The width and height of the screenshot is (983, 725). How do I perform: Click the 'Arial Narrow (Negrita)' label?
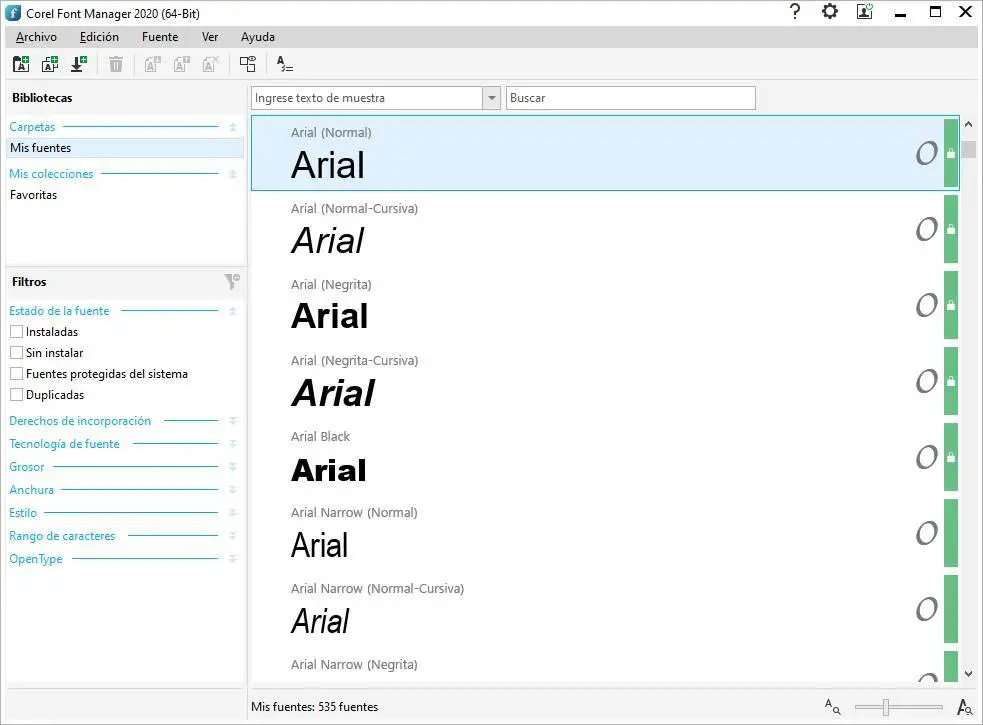(x=354, y=664)
